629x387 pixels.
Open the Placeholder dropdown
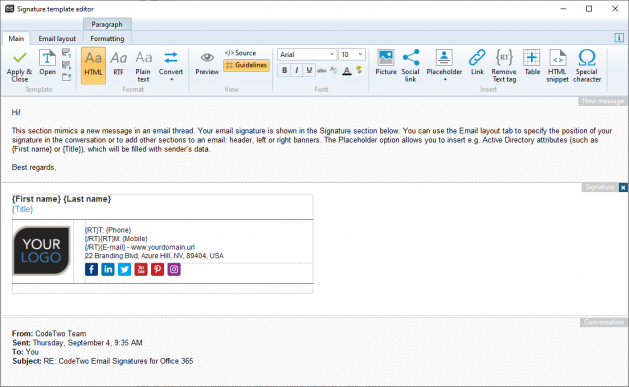click(444, 66)
